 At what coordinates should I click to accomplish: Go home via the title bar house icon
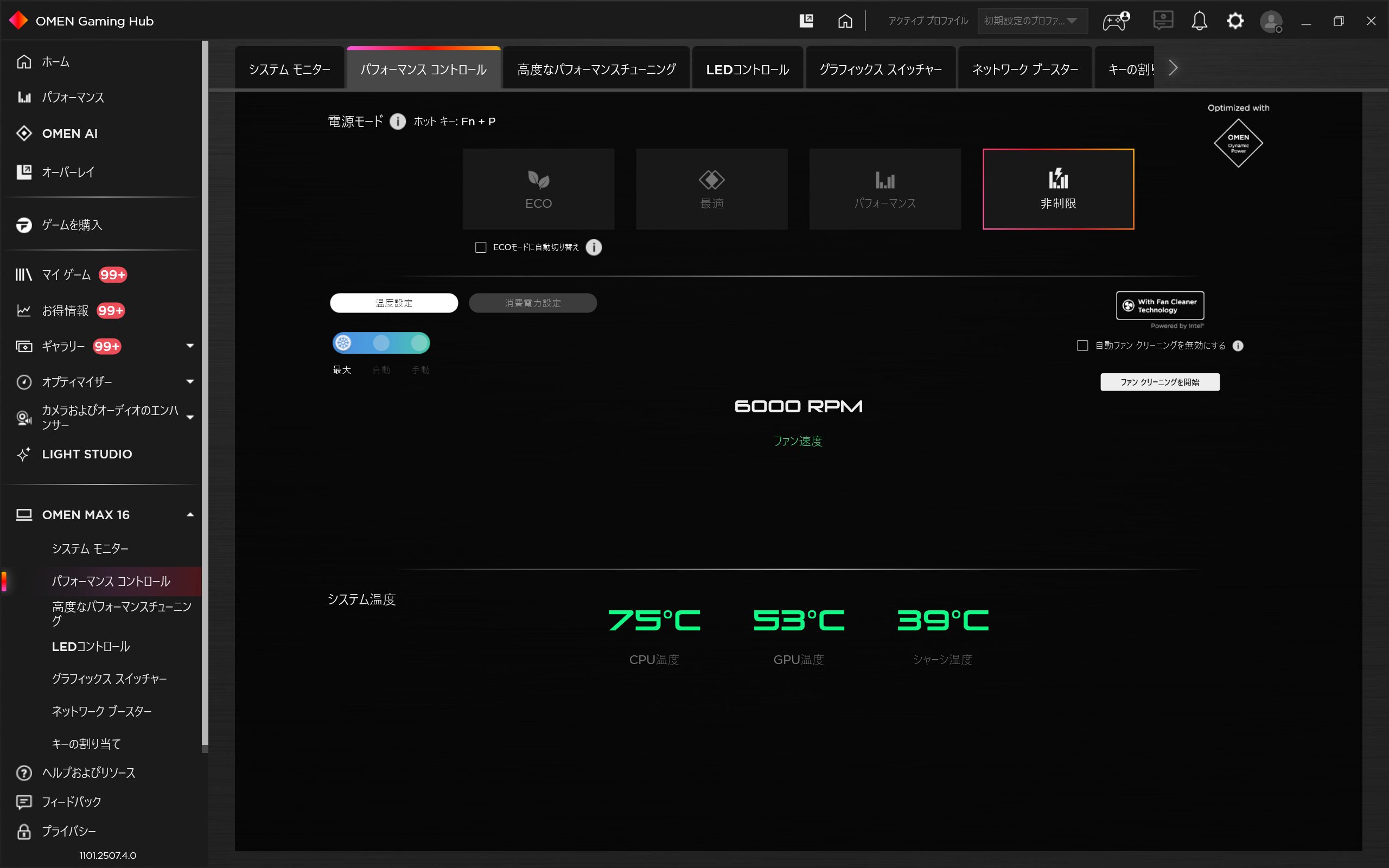coord(845,21)
